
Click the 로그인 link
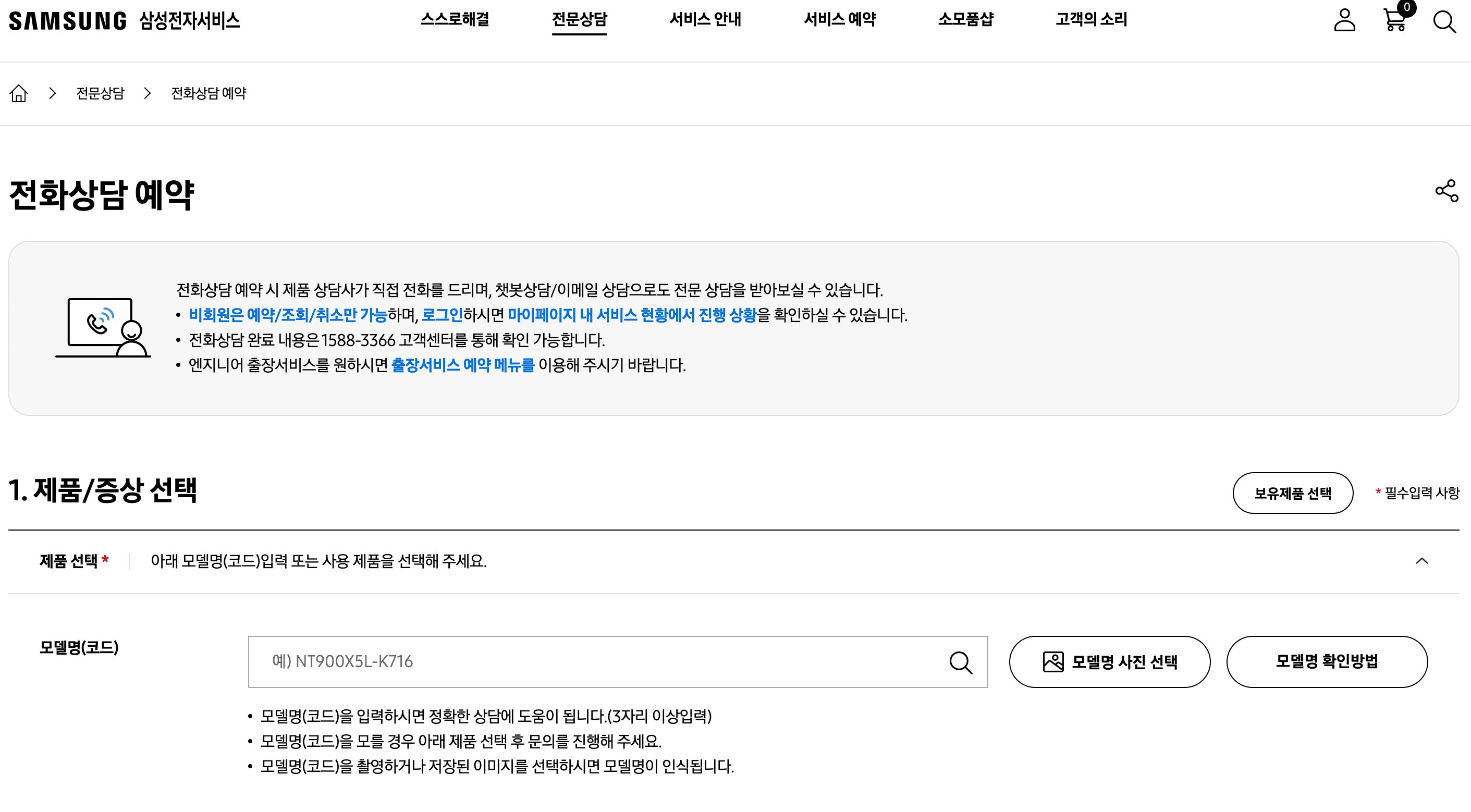coord(442,315)
